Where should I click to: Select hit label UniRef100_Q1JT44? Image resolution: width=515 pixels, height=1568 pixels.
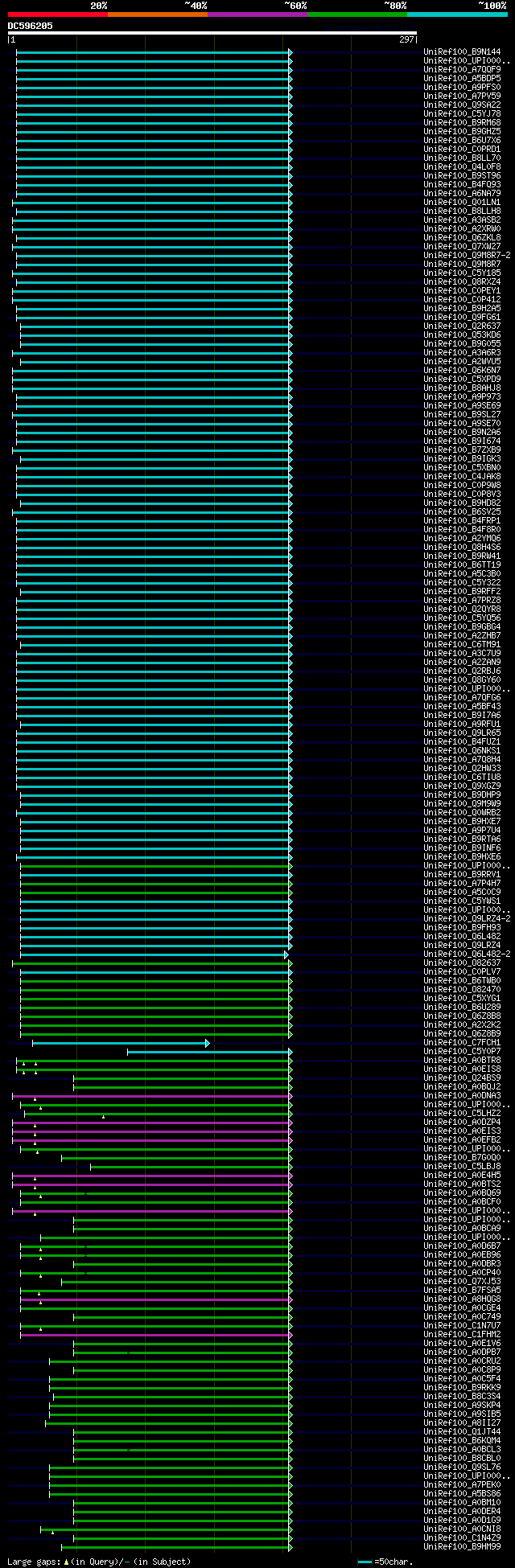click(462, 1432)
